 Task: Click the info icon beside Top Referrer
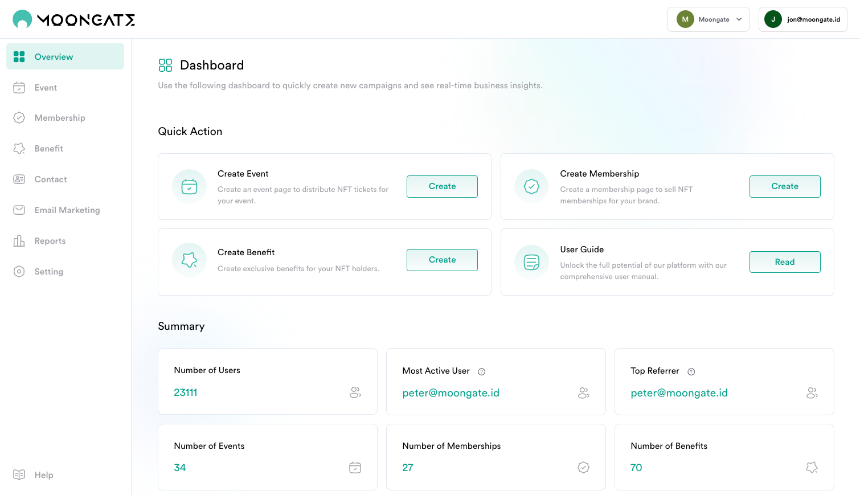tap(691, 372)
